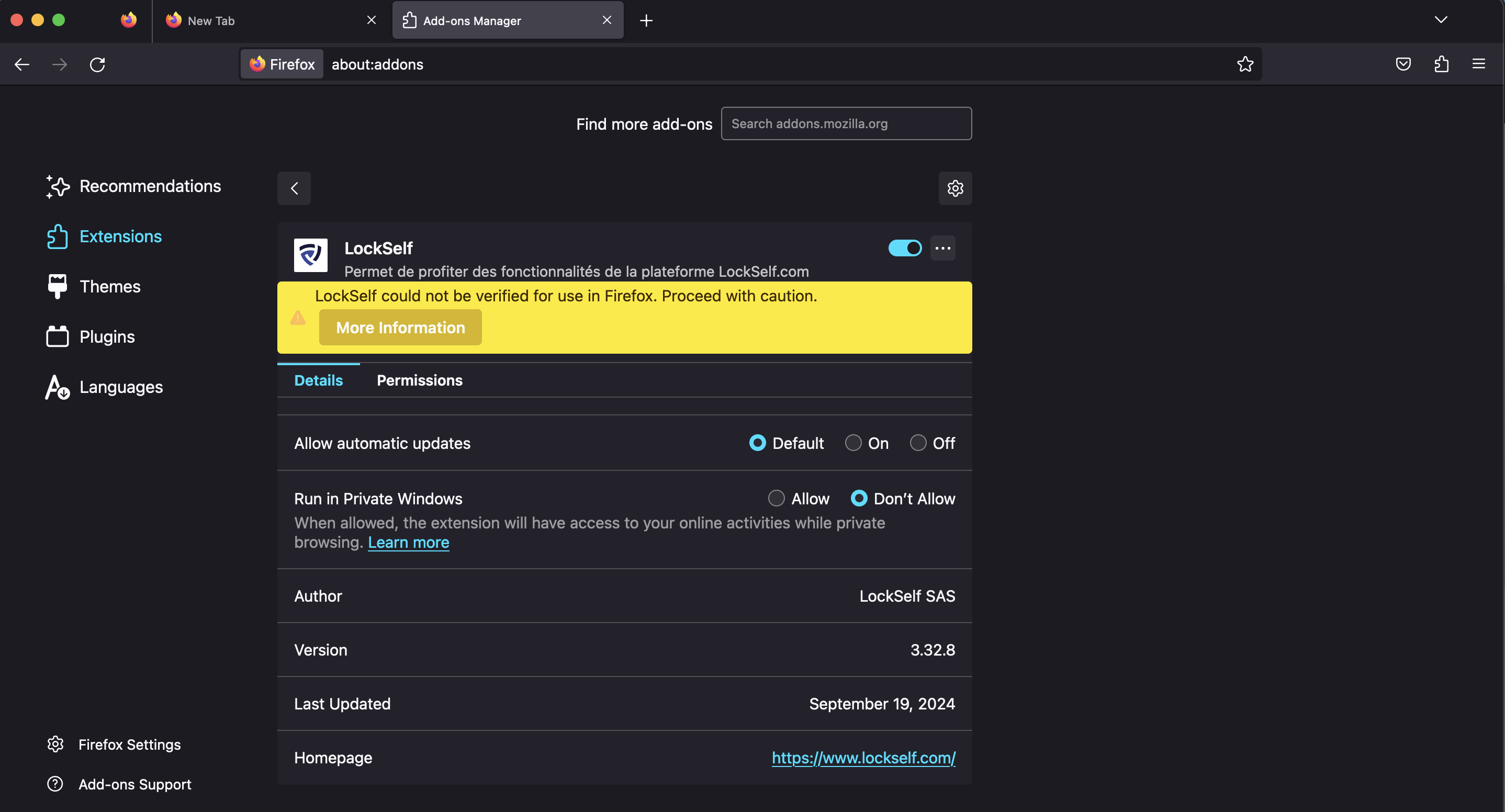The image size is (1505, 812).
Task: Switch to the Permissions tab
Action: pyautogui.click(x=420, y=380)
